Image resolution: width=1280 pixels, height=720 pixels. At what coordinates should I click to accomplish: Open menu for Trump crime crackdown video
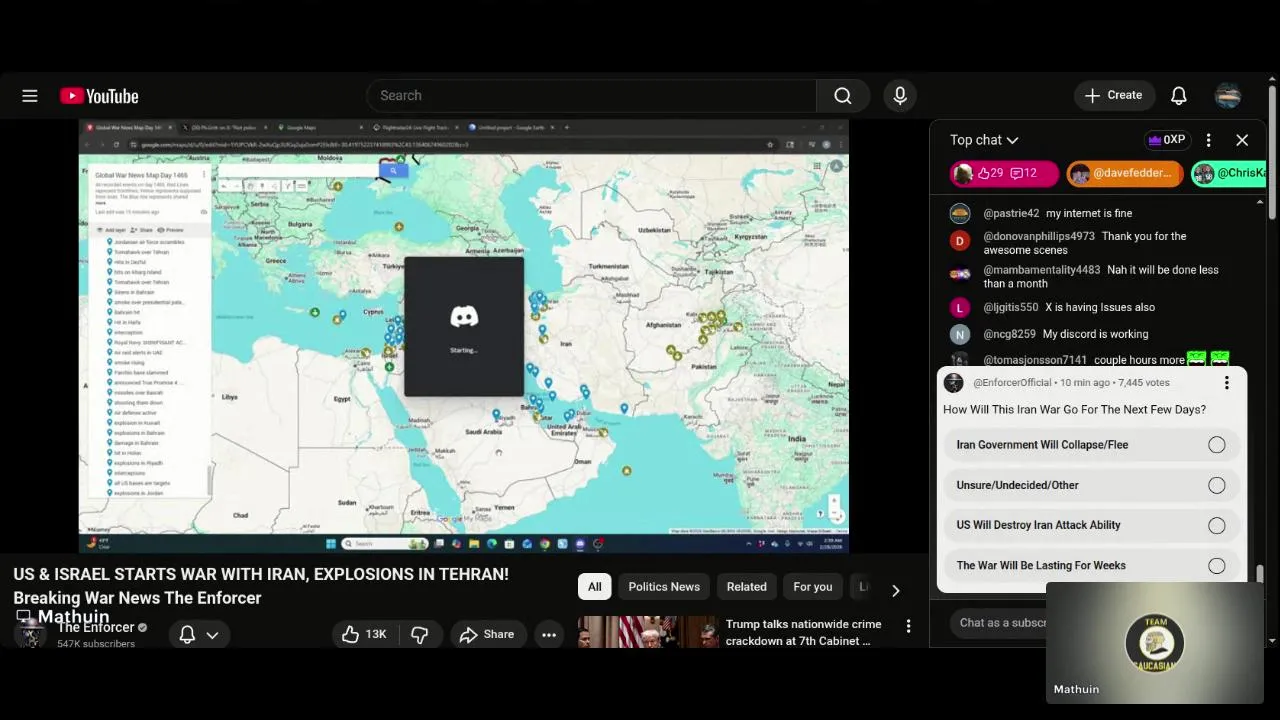[908, 626]
